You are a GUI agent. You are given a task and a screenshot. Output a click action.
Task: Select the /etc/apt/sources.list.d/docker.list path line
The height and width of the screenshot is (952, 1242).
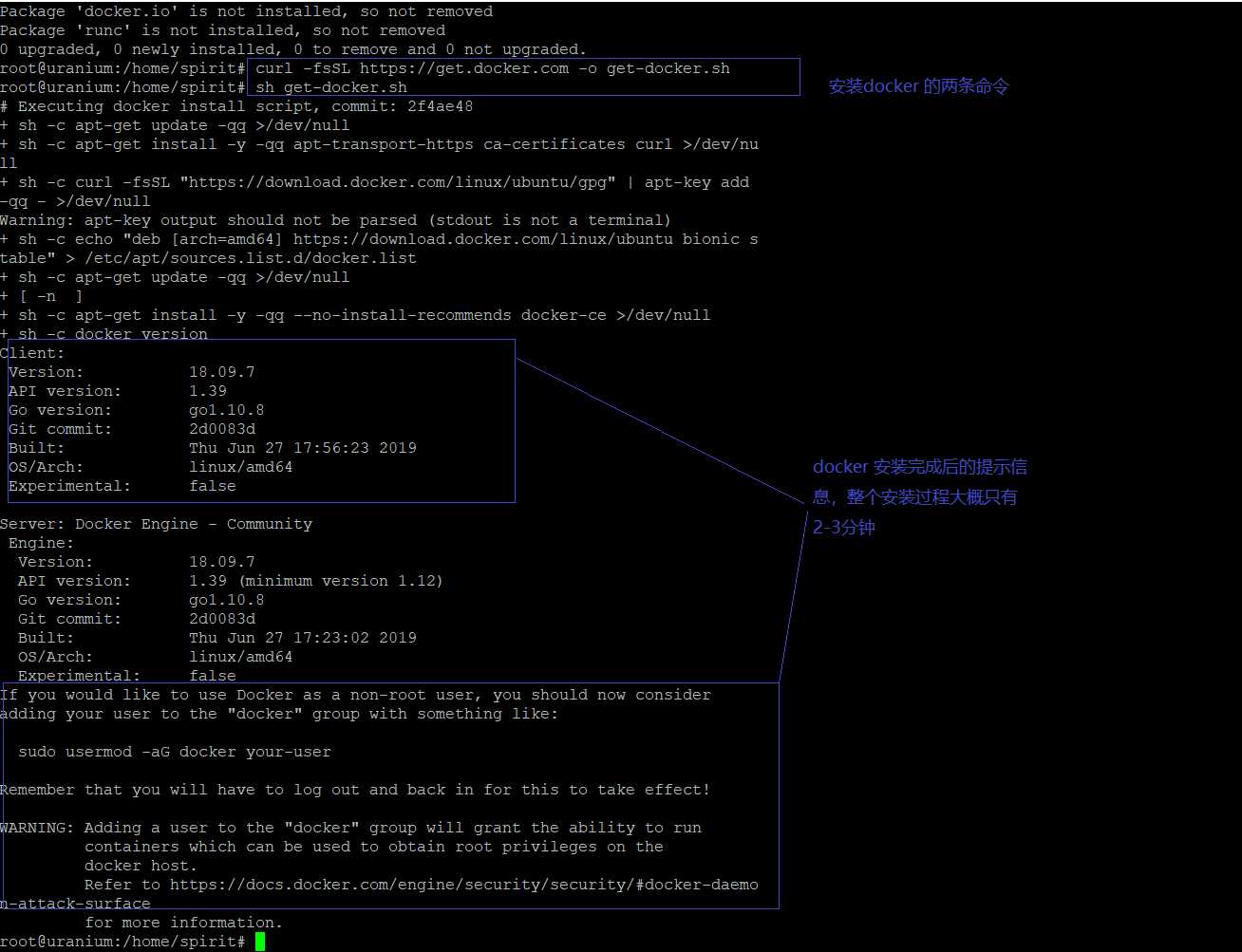(208, 258)
